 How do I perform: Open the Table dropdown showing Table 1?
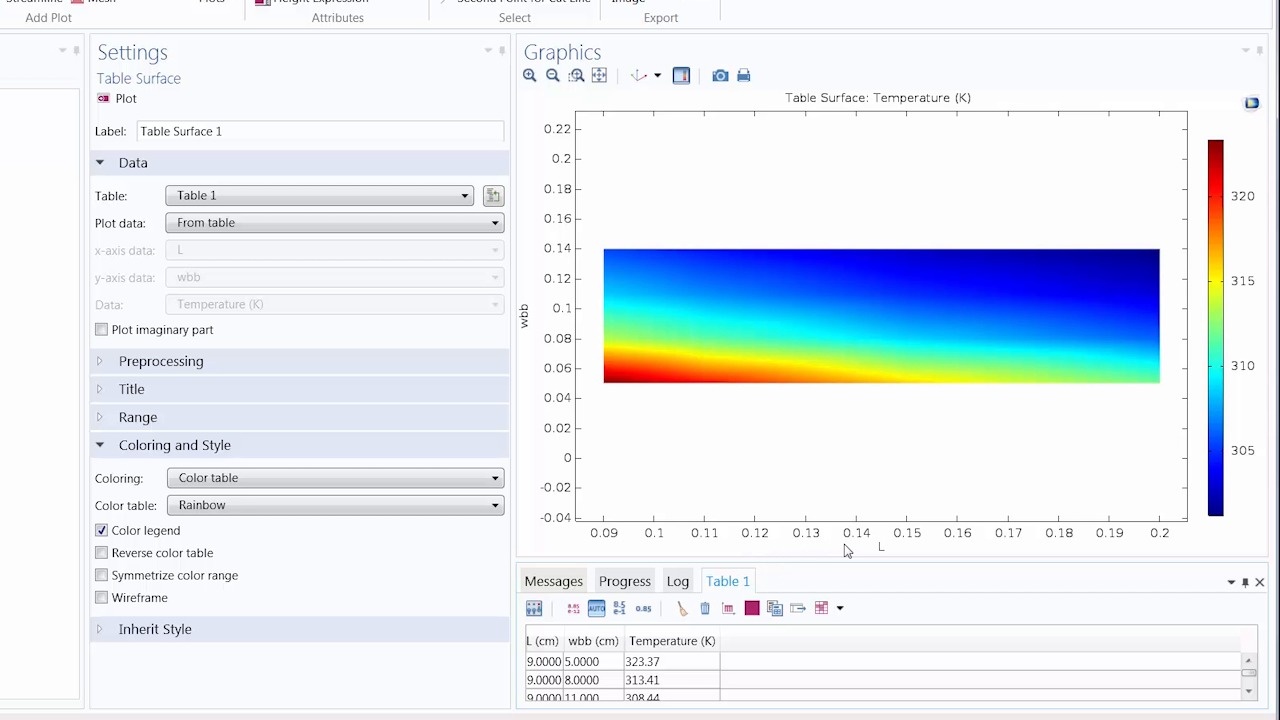point(320,196)
